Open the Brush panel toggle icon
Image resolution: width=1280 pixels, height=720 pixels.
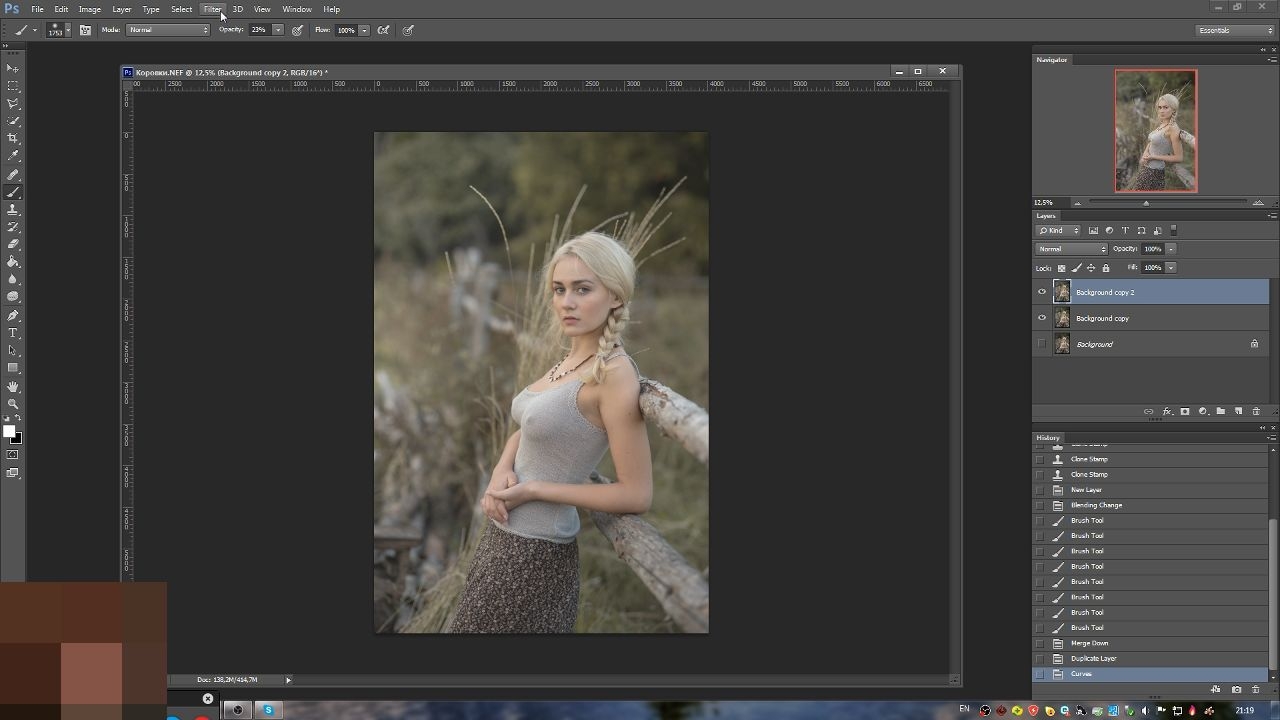tap(85, 30)
